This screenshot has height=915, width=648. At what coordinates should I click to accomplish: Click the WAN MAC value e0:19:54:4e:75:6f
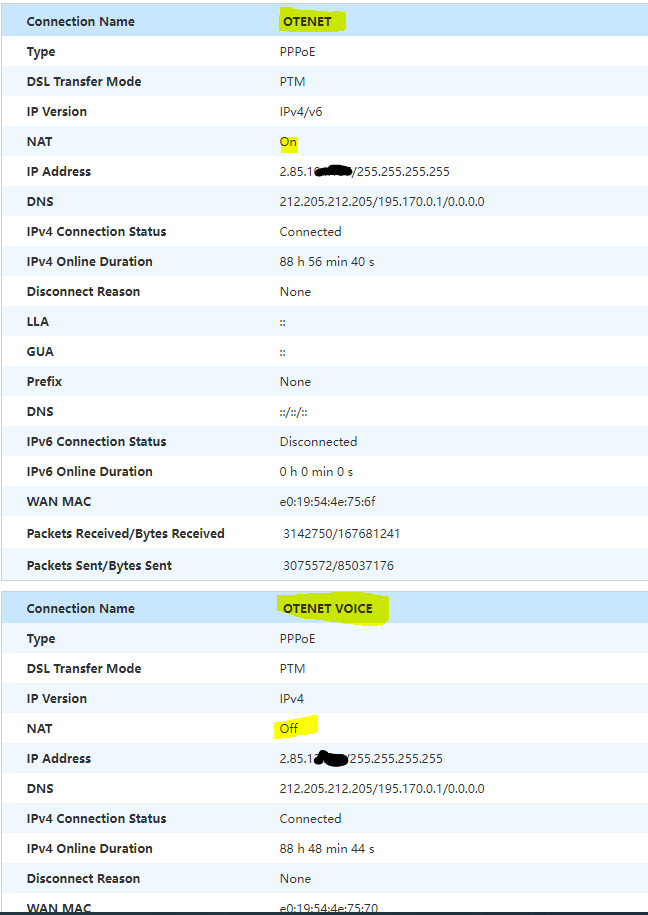(328, 501)
